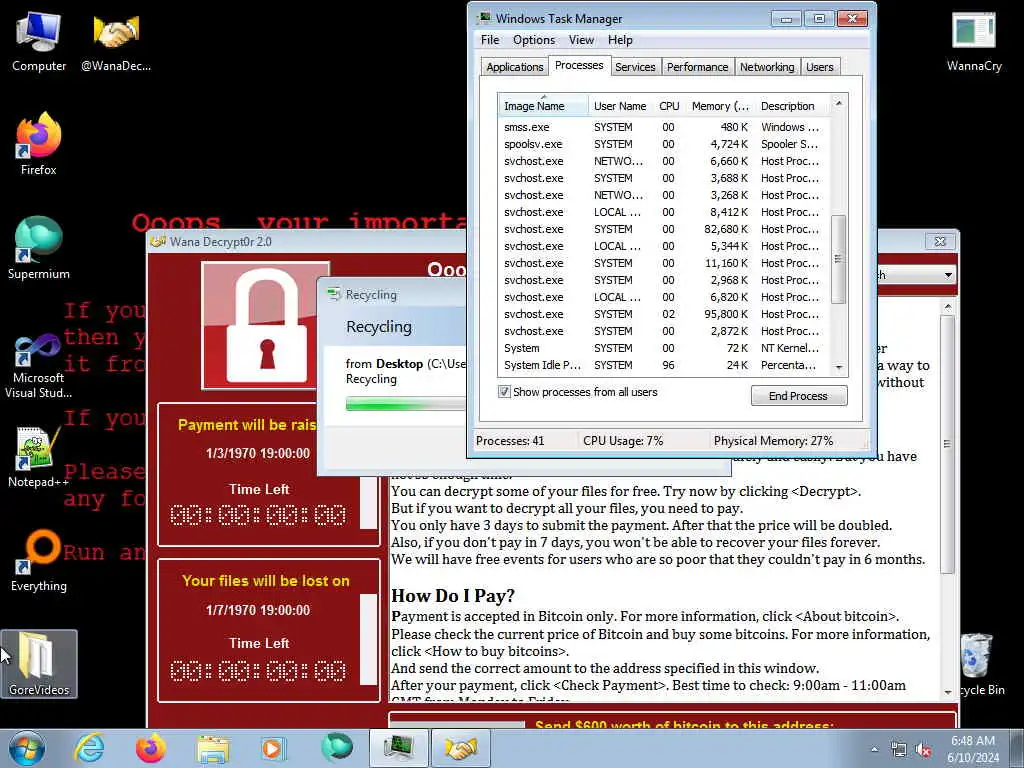Viewport: 1024px width, 768px height.
Task: Click the End Process button
Action: click(799, 396)
